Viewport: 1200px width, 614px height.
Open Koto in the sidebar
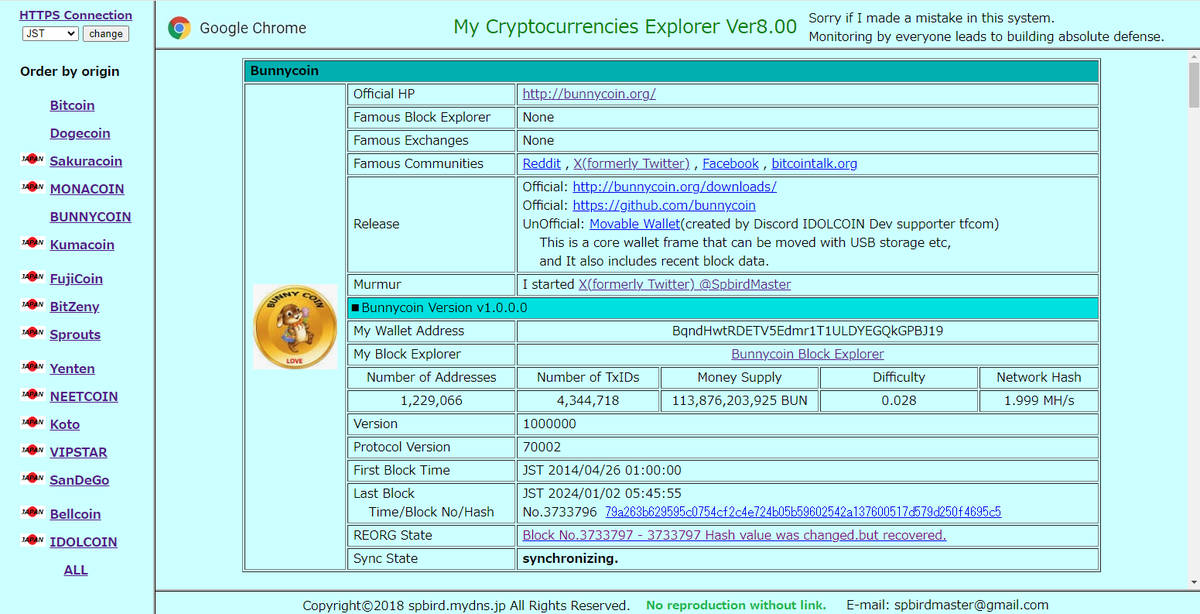[65, 425]
